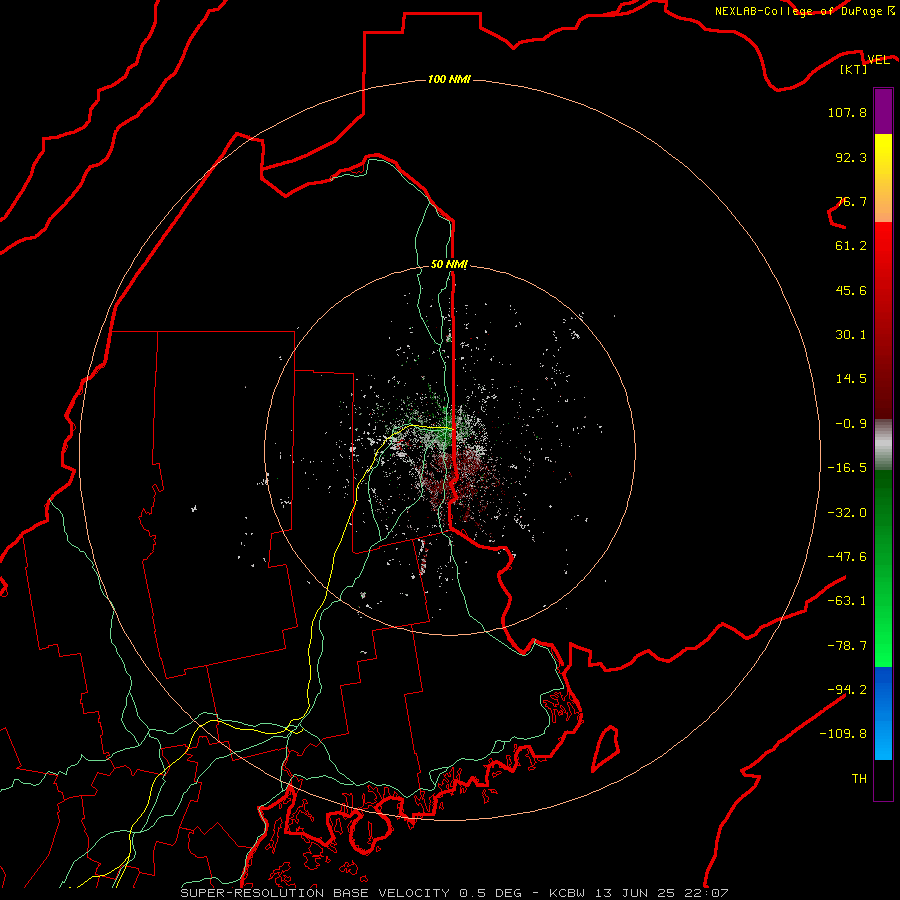Image resolution: width=900 pixels, height=900 pixels.
Task: Click the 76.7 velocity scale value
Action: coord(851,201)
